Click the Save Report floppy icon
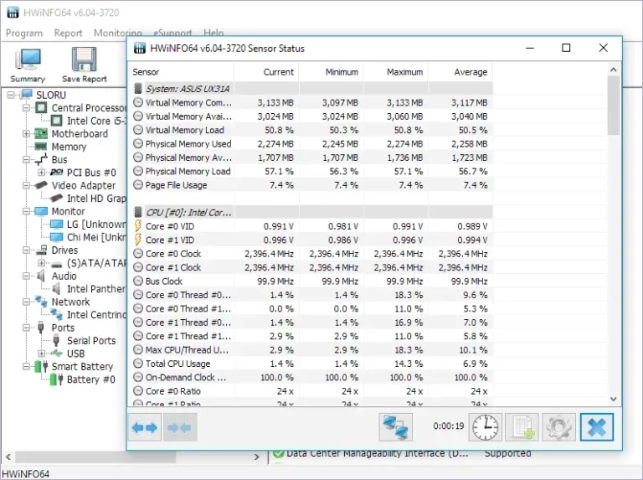 tap(84, 62)
